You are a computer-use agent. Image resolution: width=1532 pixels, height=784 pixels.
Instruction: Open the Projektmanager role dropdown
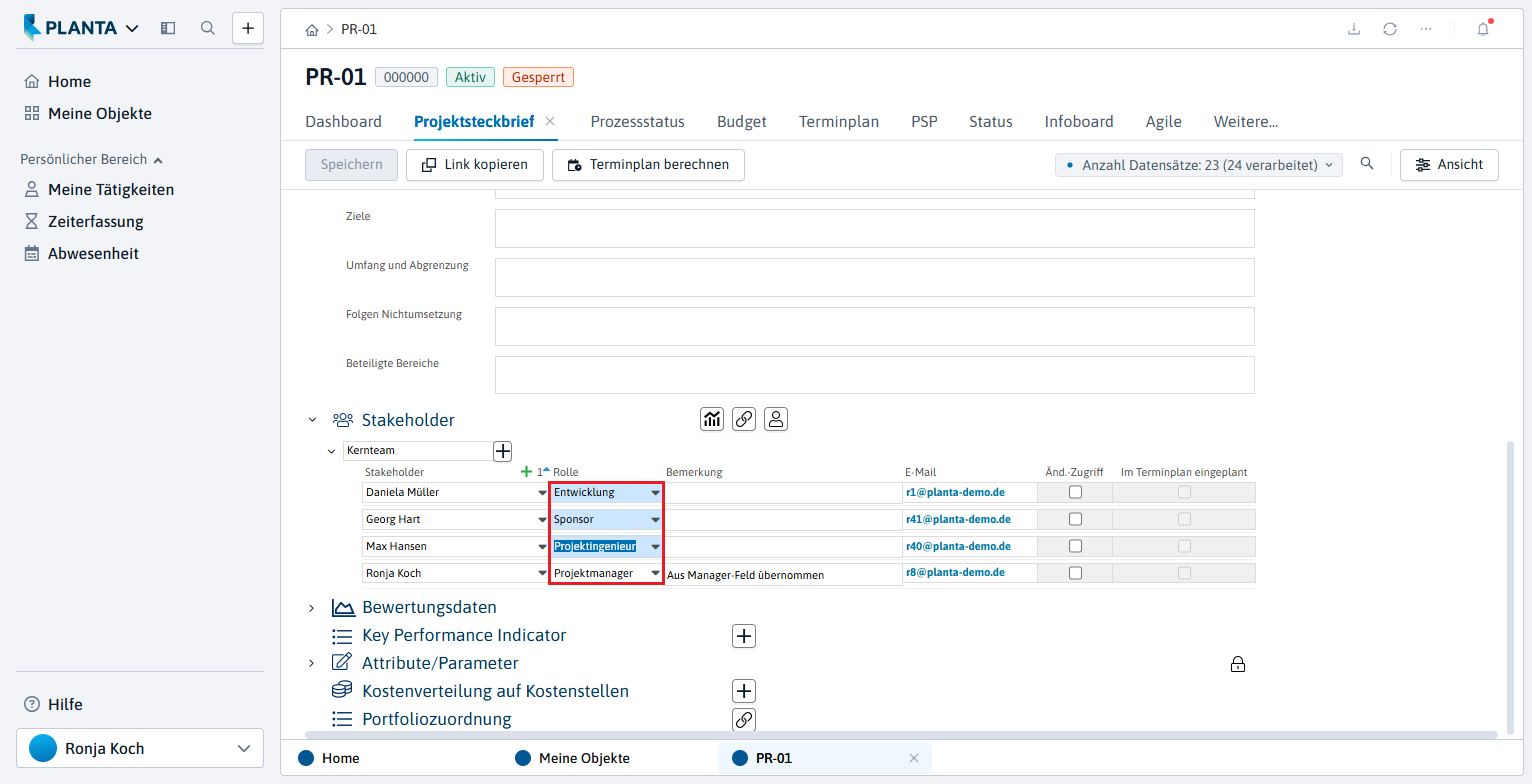click(656, 573)
